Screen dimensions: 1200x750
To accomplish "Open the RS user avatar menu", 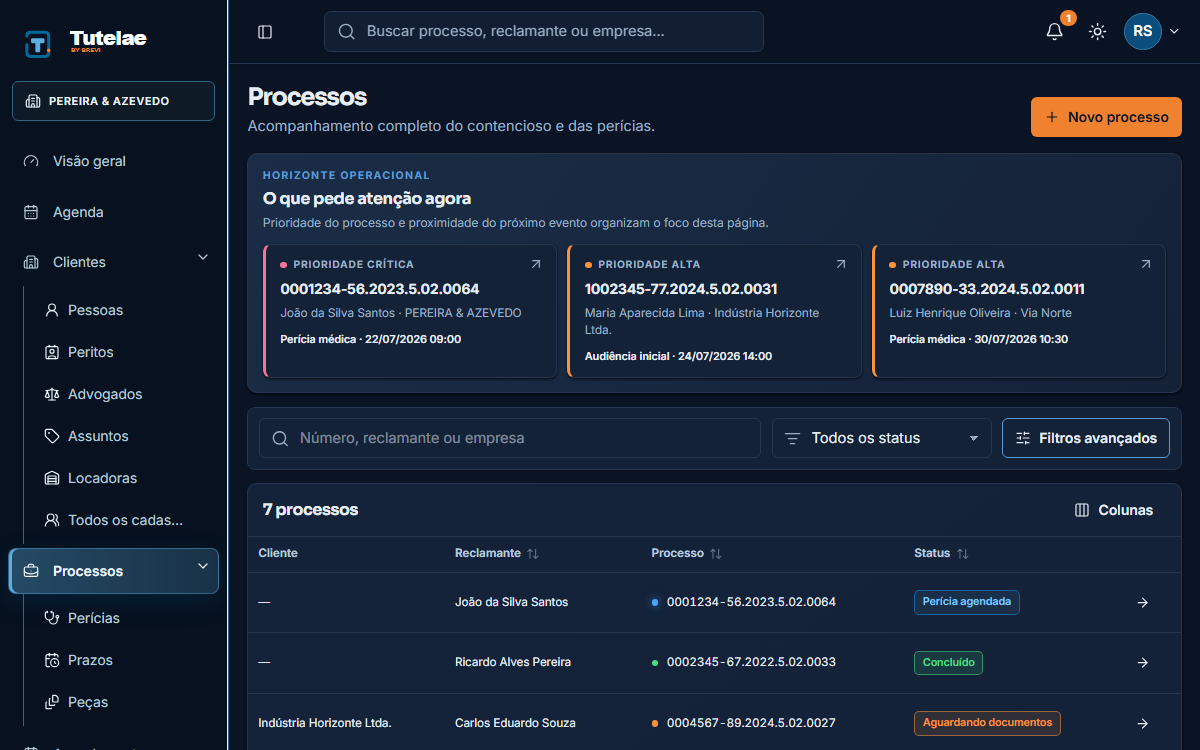I will click(1143, 31).
